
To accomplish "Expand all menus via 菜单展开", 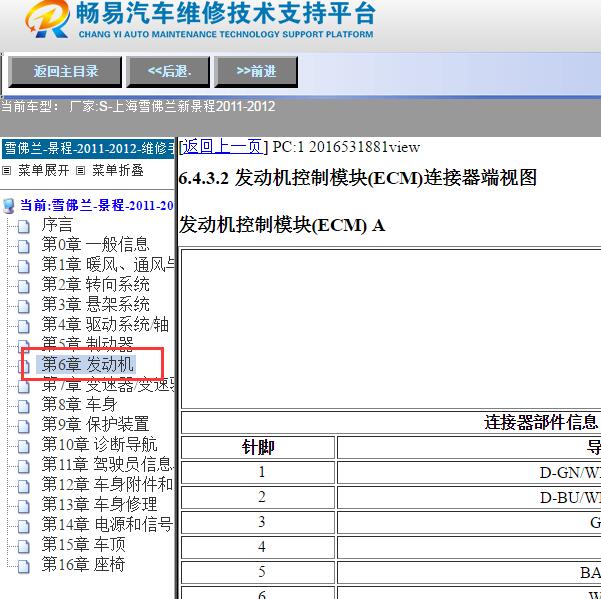I will [x=43, y=170].
